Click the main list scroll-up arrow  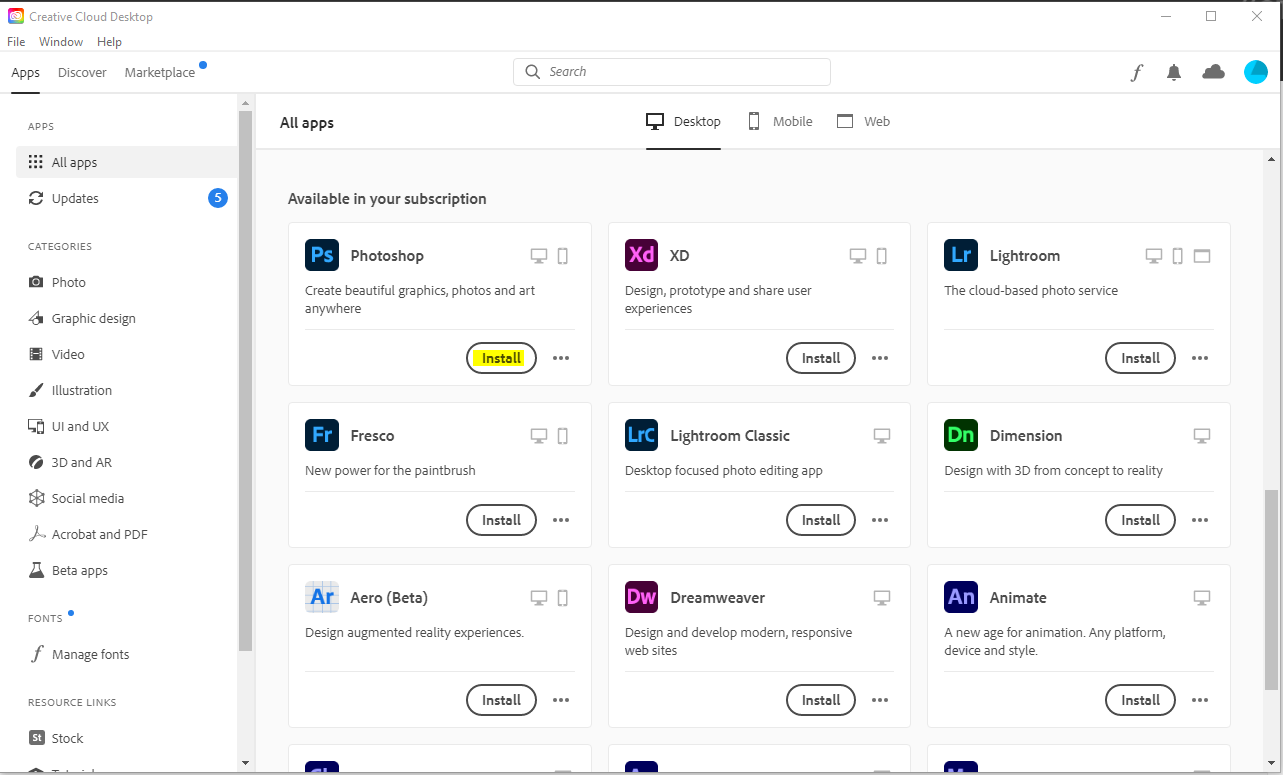1271,159
